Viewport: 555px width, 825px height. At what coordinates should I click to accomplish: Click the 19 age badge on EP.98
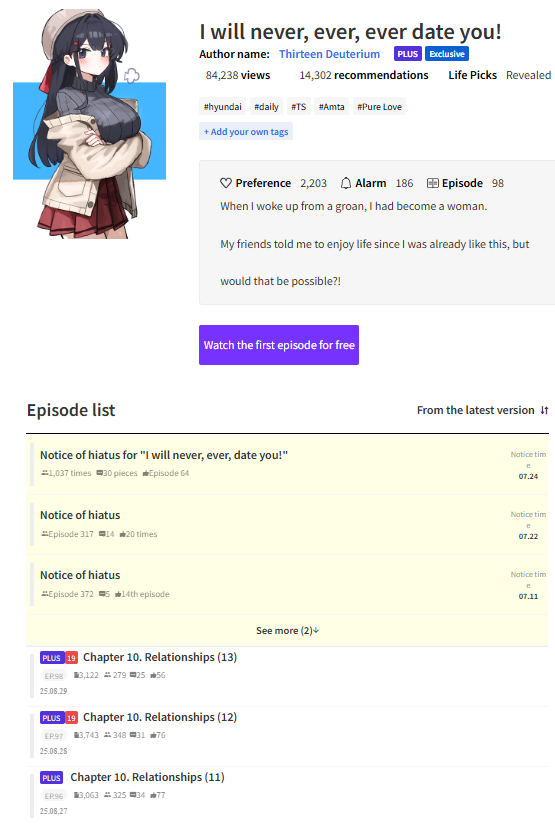point(71,658)
